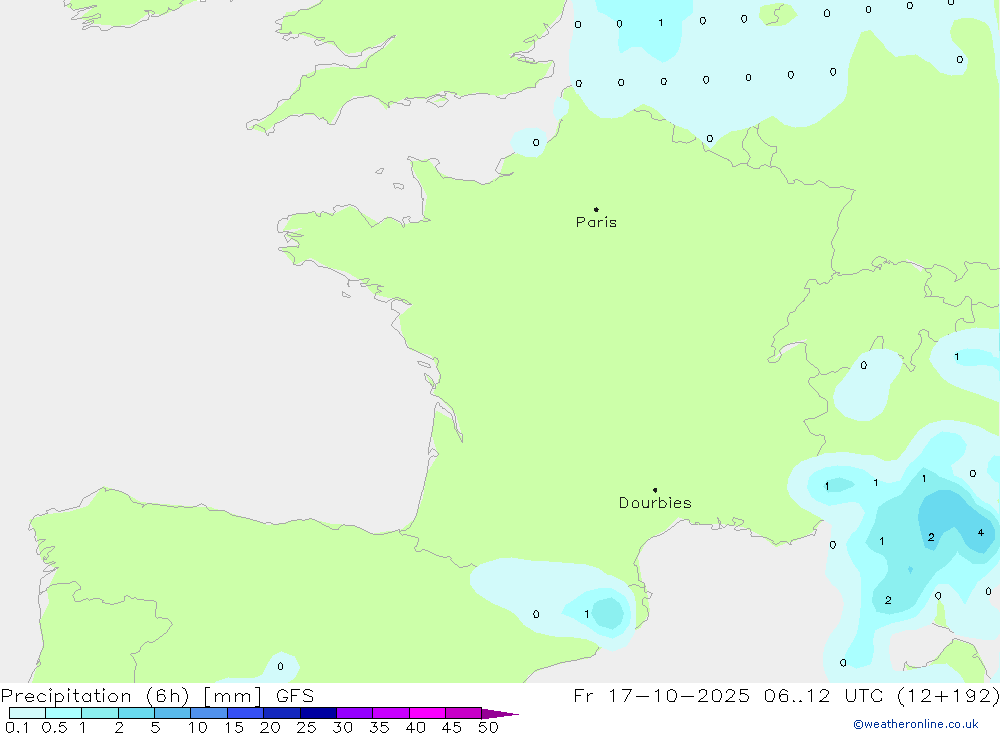Click the legend label 50
Image resolution: width=1000 pixels, height=733 pixels.
[488, 727]
